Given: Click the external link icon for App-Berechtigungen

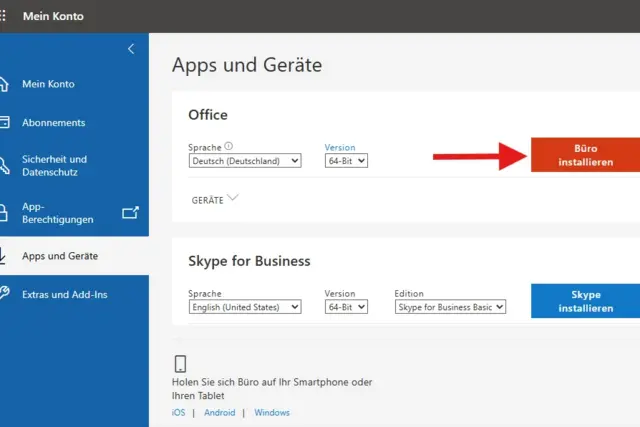Looking at the screenshot, I should pyautogui.click(x=131, y=212).
